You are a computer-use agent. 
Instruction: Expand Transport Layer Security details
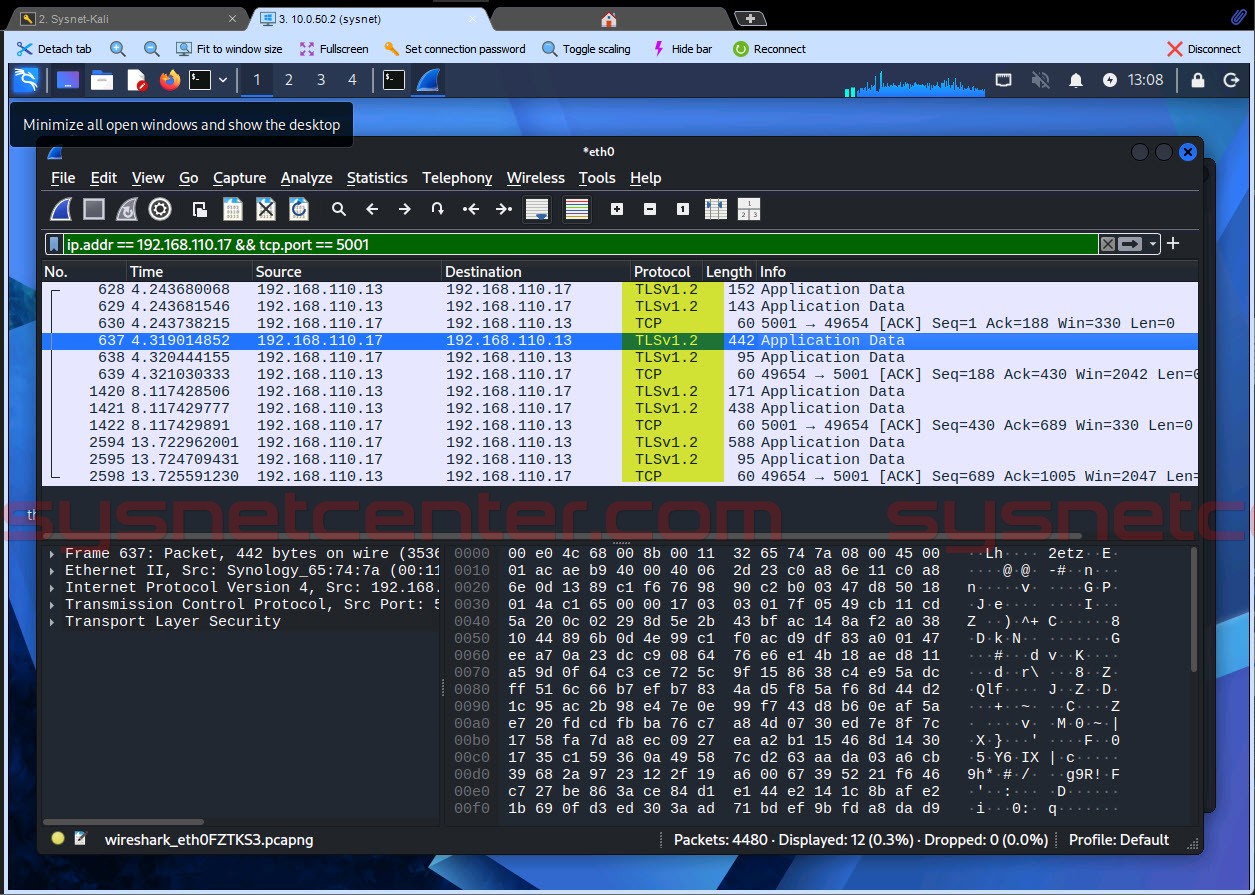click(x=52, y=621)
